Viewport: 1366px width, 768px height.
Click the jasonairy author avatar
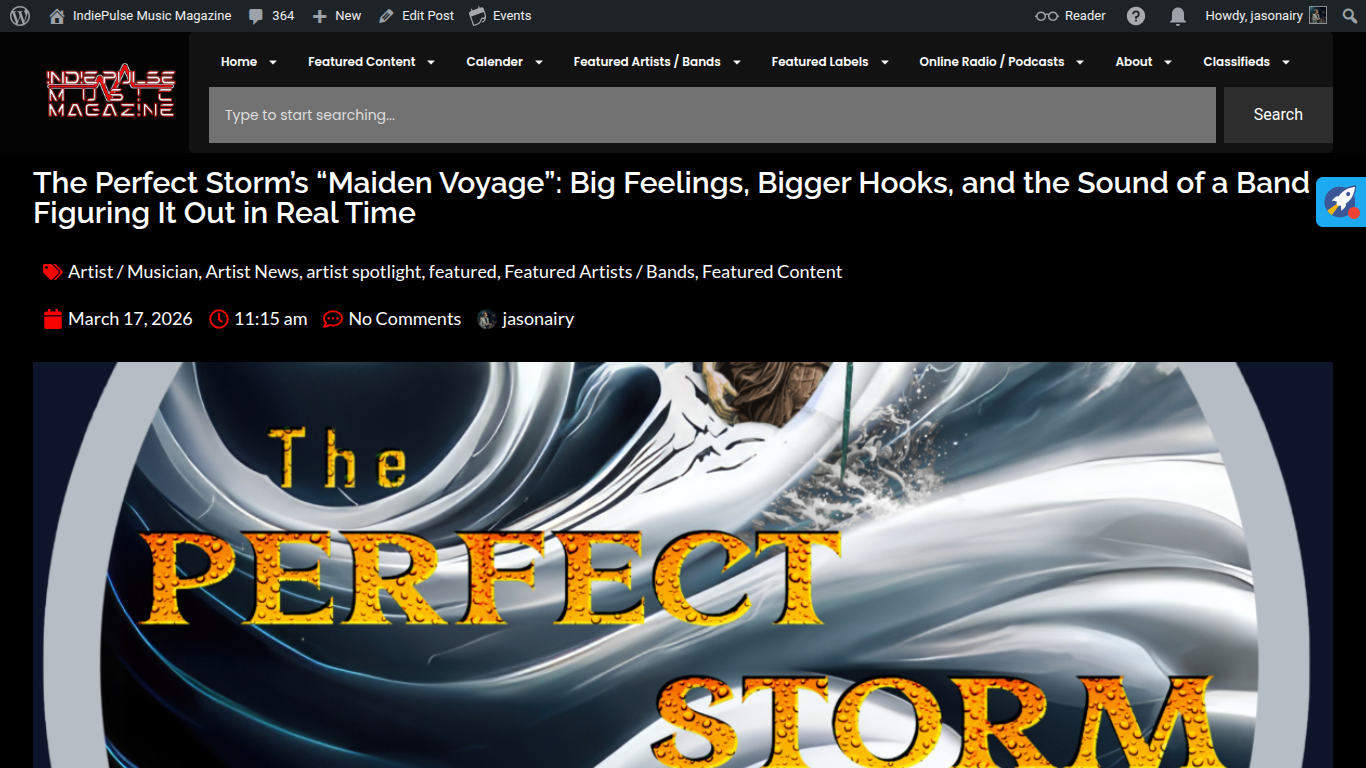click(x=487, y=319)
